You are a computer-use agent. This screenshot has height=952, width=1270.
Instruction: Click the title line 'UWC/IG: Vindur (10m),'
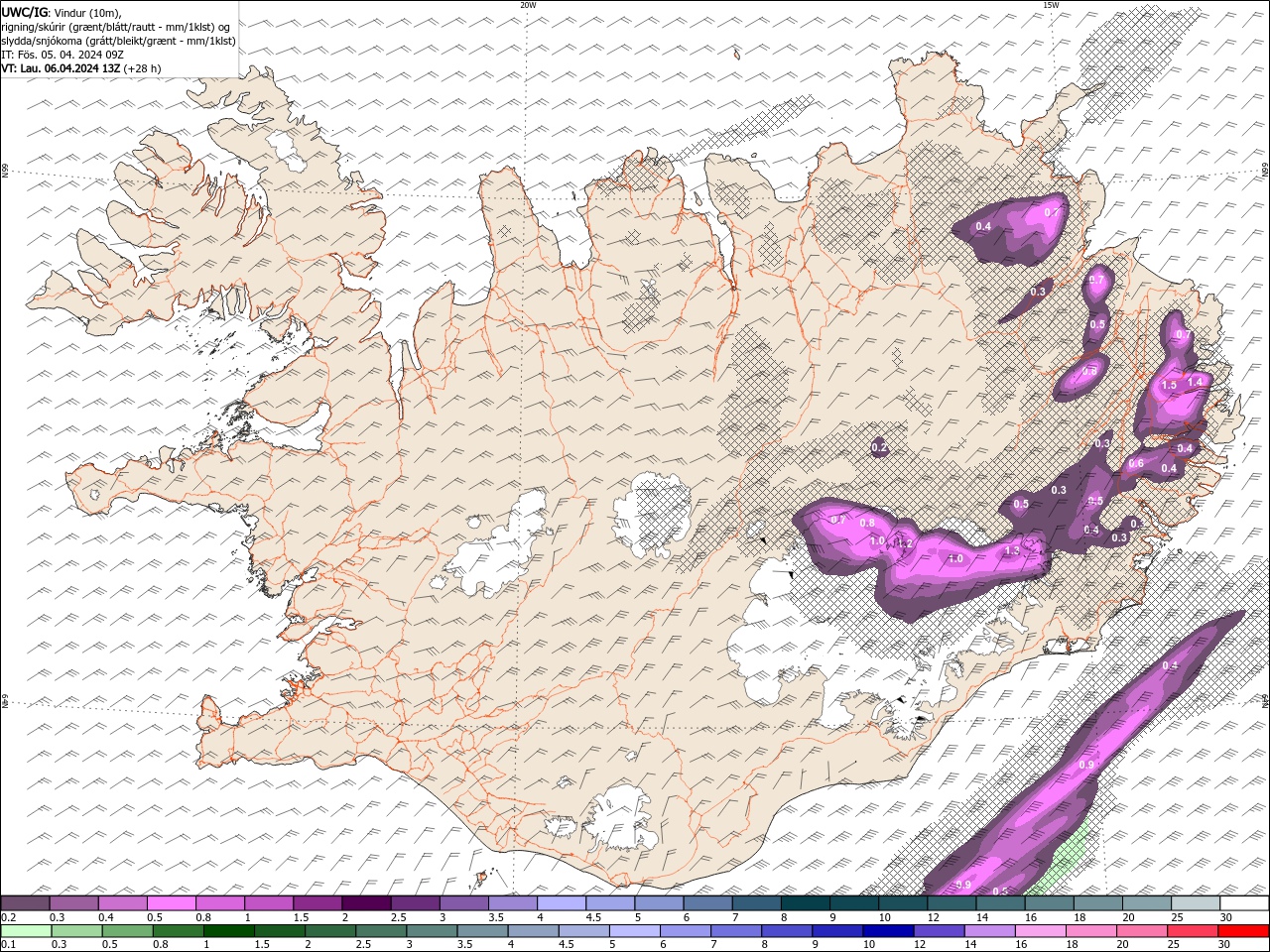(61, 12)
